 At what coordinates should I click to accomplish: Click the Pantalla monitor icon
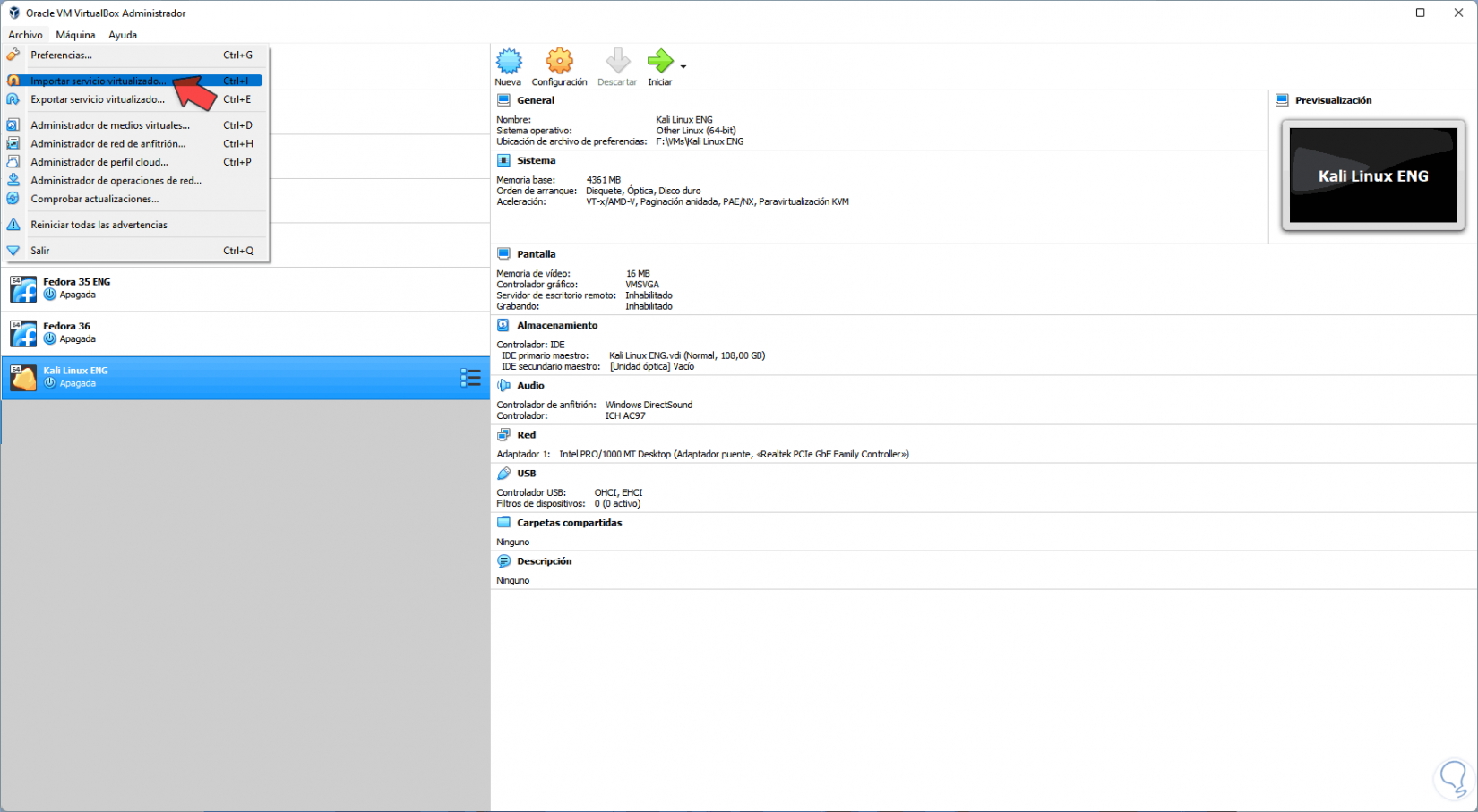pos(503,254)
